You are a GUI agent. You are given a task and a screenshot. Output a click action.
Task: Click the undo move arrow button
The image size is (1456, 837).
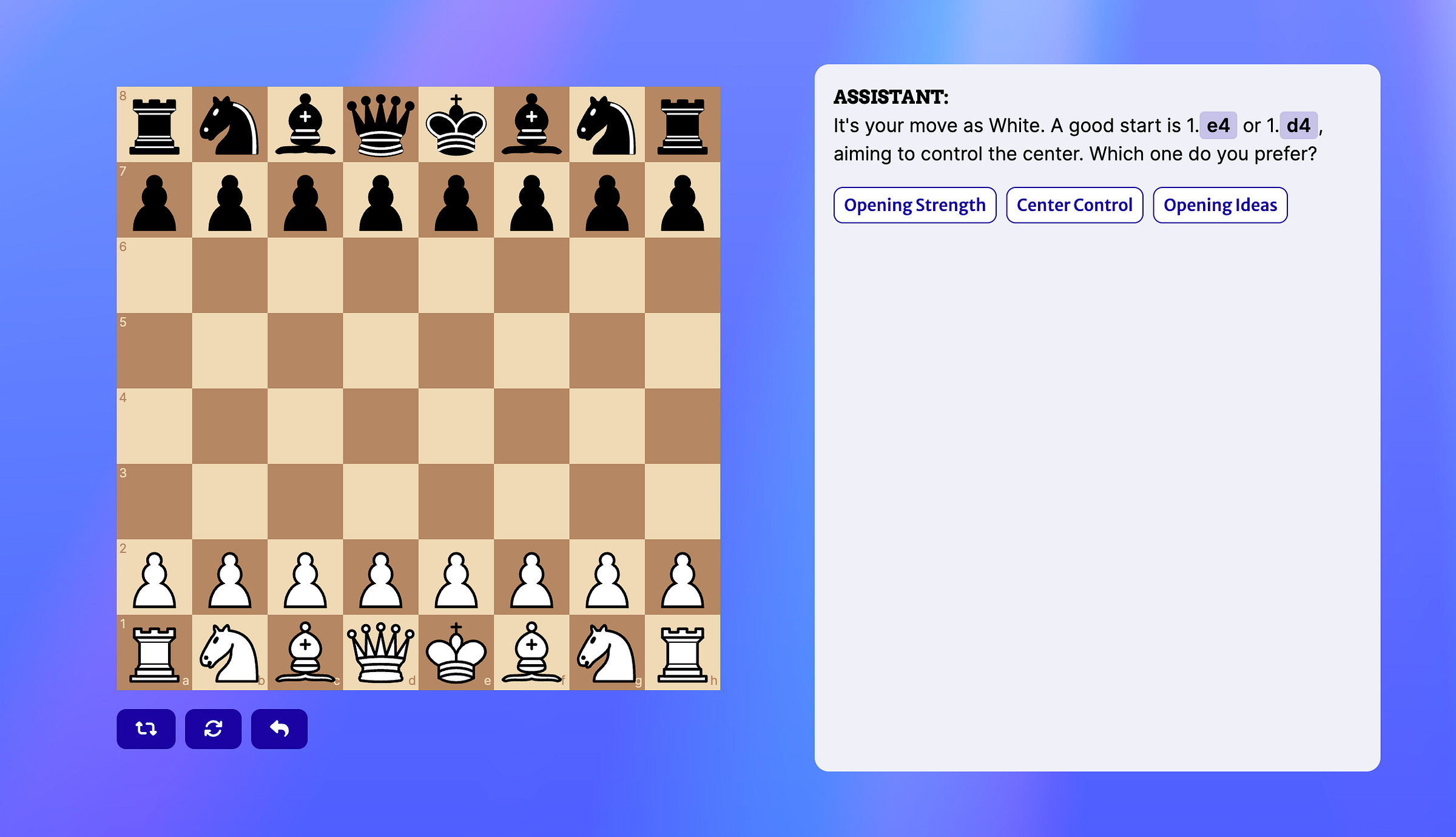pyautogui.click(x=279, y=728)
